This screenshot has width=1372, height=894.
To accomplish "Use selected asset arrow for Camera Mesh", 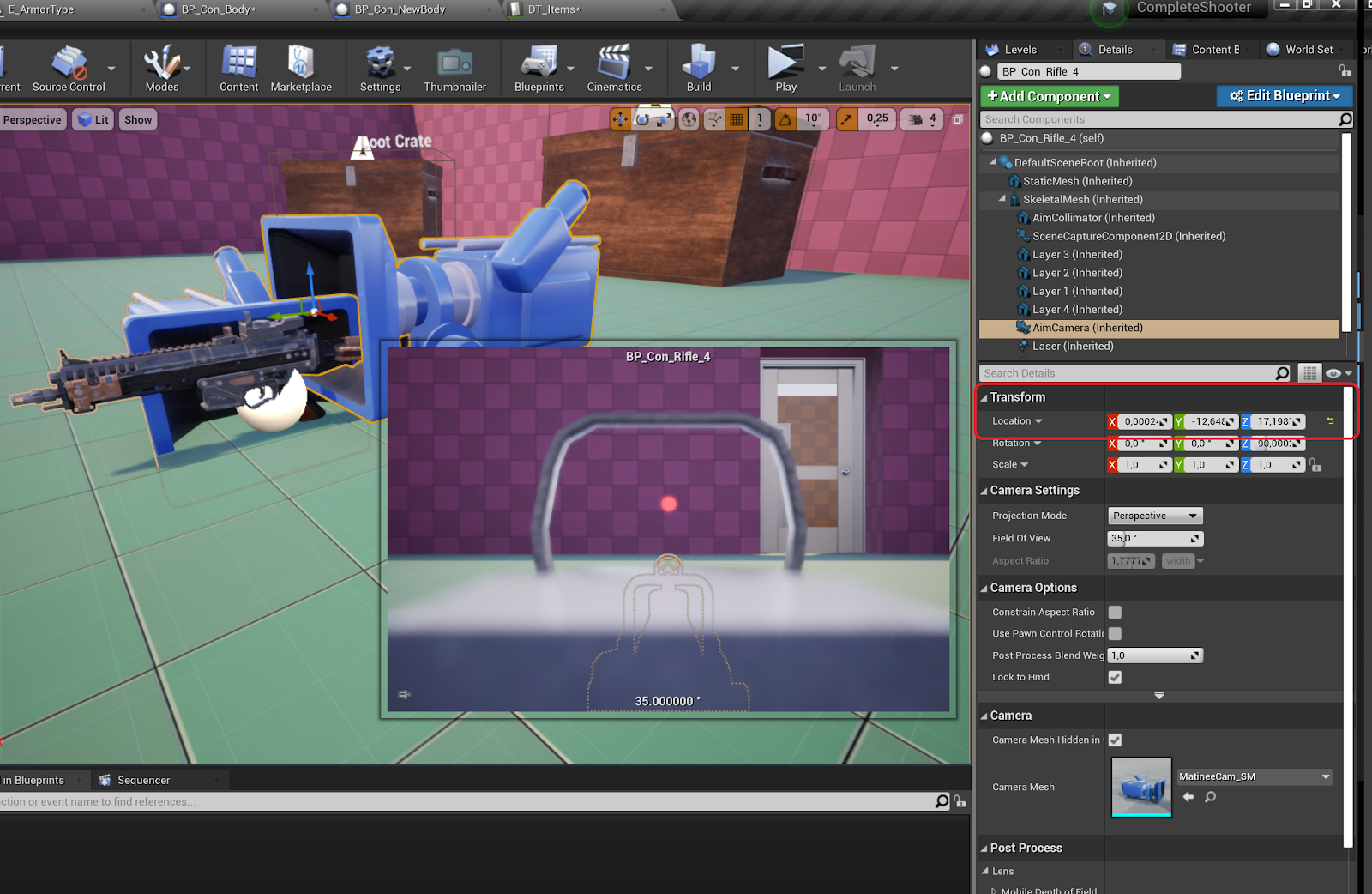I will coord(1188,797).
